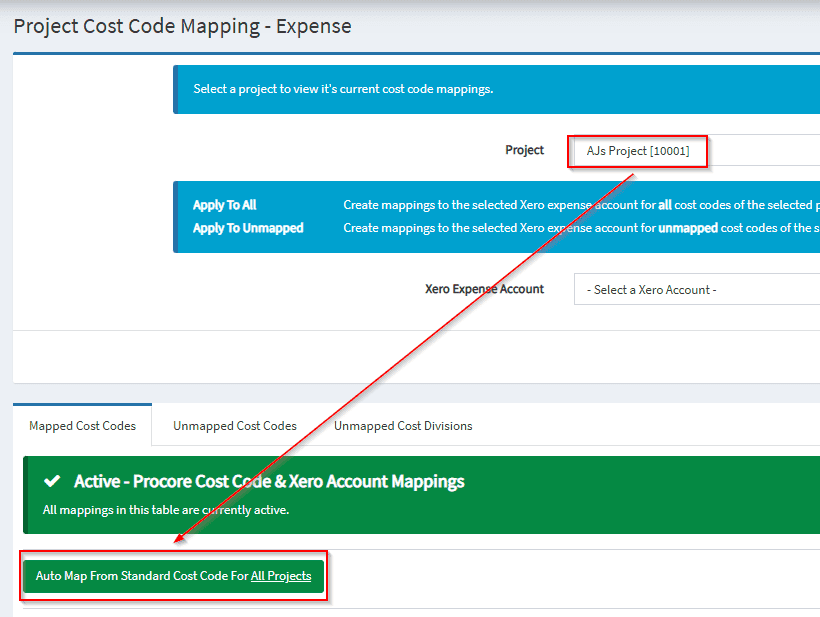Click the Project Cost Code Mapping - Expense heading
Screen dimensions: 820x617
[182, 26]
